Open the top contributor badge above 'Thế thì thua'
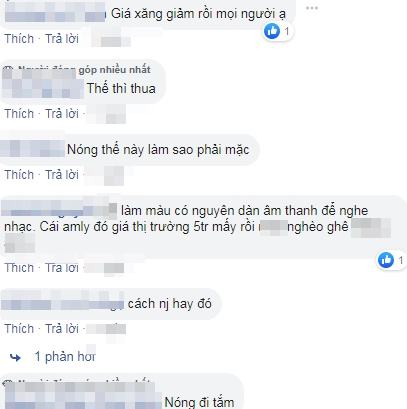 [x=77, y=69]
